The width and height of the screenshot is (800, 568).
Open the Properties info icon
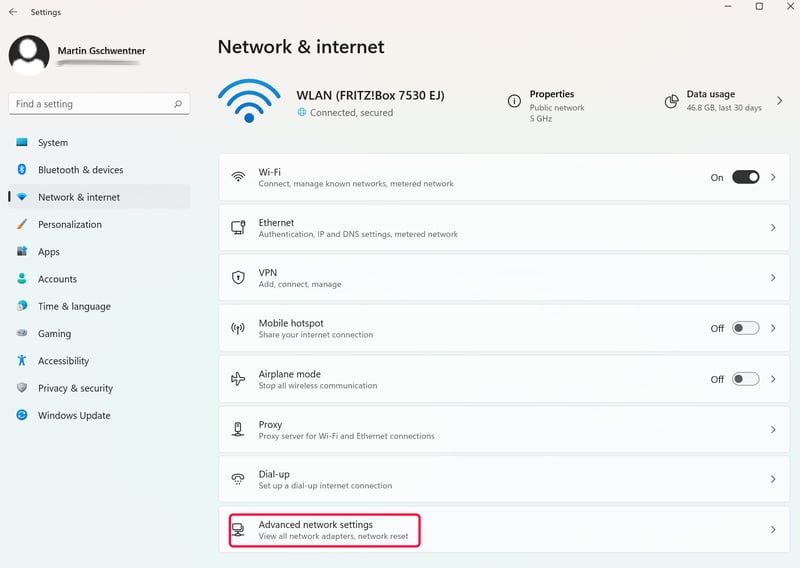tap(514, 101)
